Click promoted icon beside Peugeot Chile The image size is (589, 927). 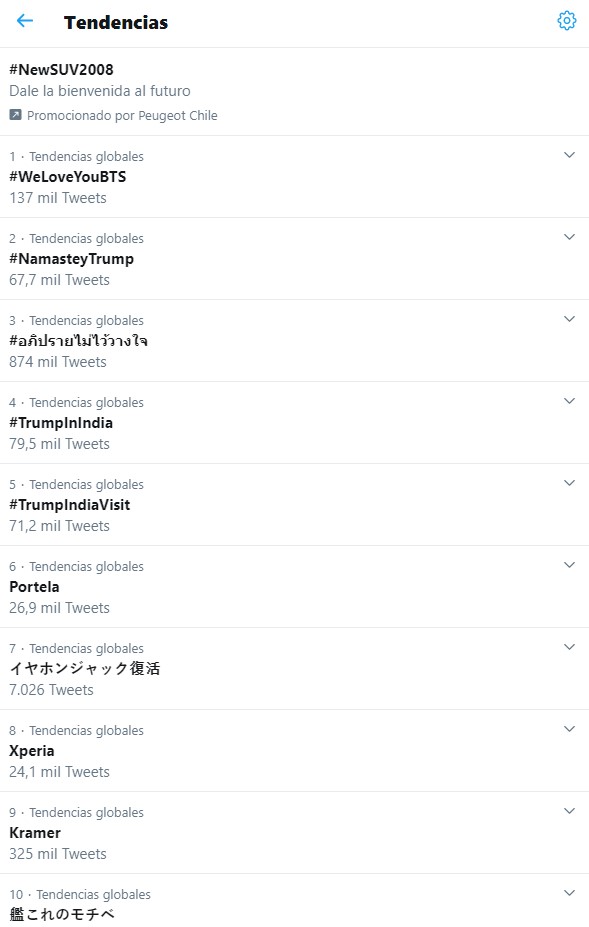tap(15, 115)
